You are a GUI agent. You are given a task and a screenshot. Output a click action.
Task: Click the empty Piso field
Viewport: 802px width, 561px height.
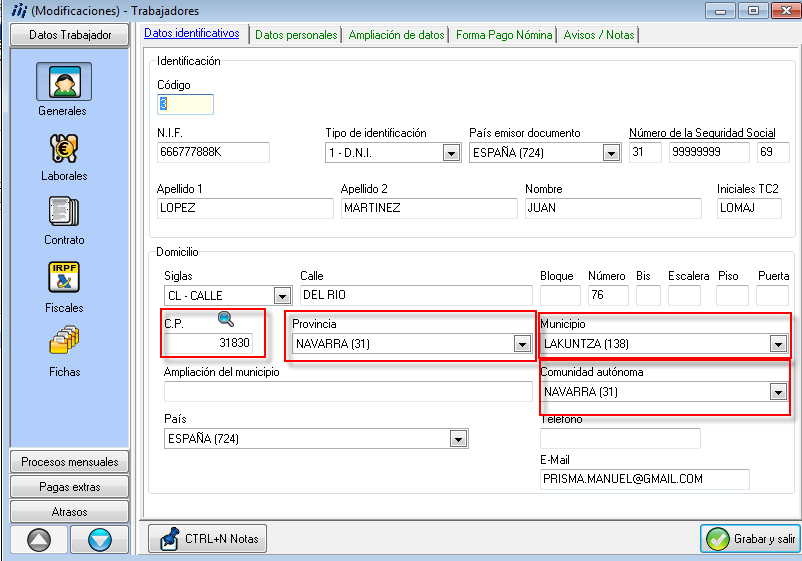tap(732, 295)
